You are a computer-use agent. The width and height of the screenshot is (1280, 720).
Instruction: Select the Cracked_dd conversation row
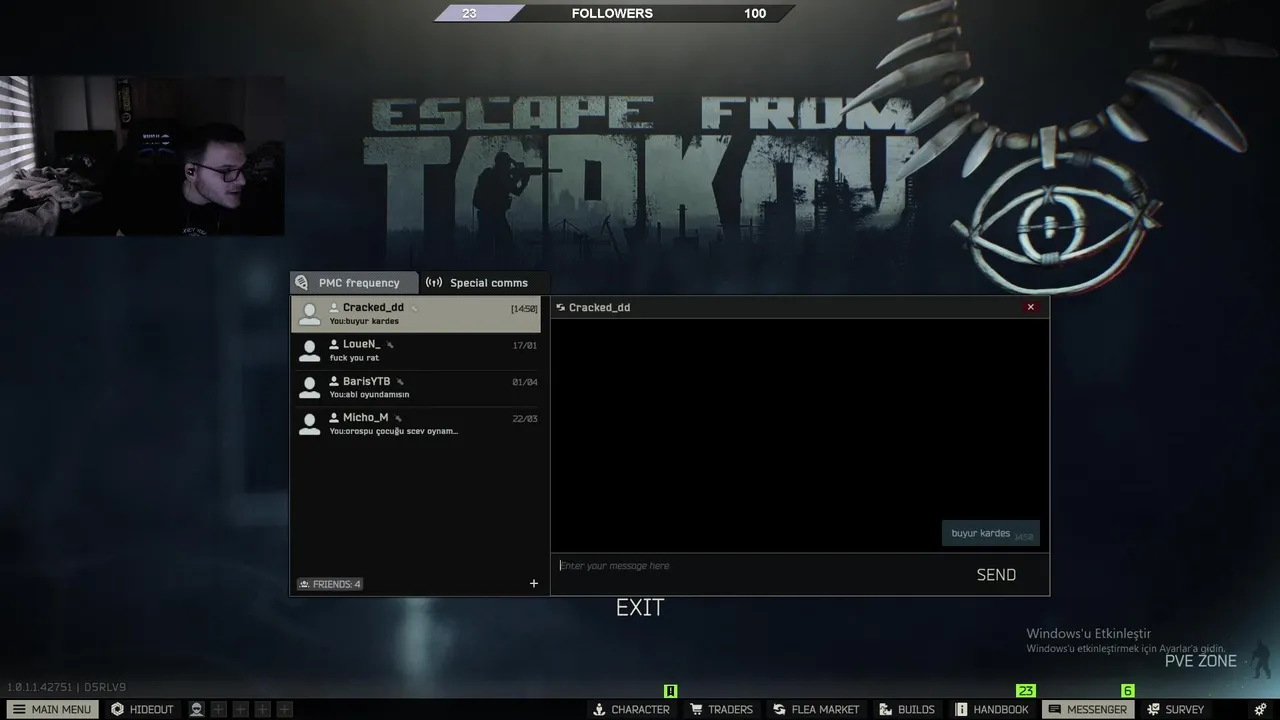click(x=415, y=314)
